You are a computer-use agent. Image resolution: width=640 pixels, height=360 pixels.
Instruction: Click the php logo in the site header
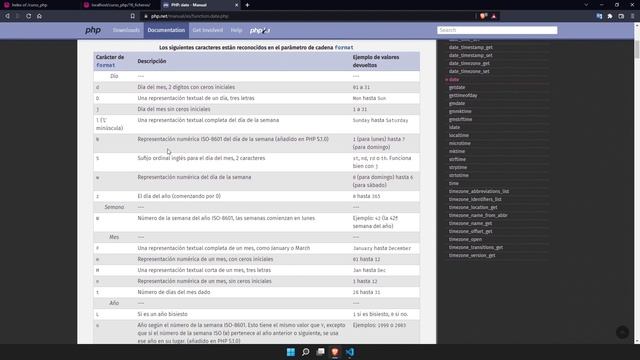coord(93,30)
